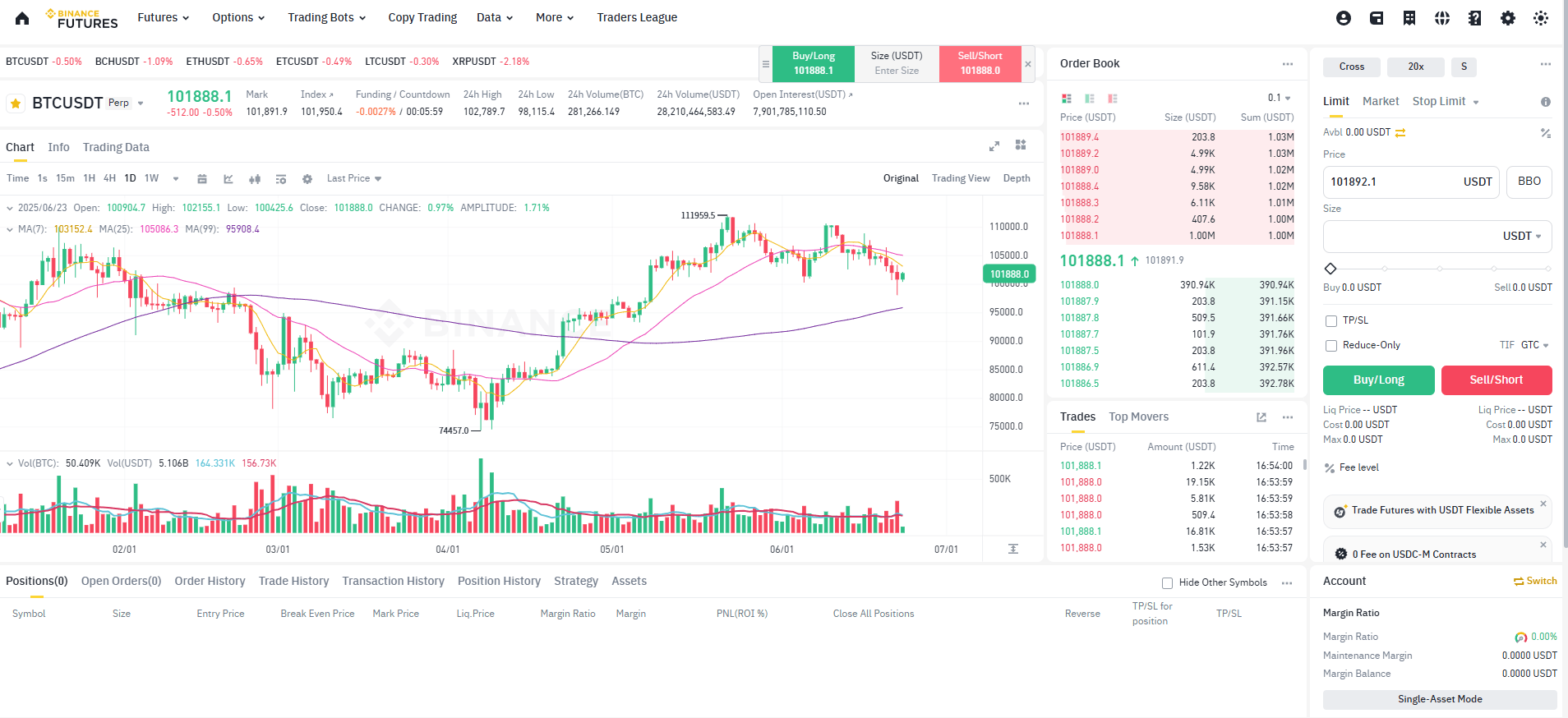Open the language globe icon
This screenshot has width=1568, height=718.
[x=1442, y=18]
